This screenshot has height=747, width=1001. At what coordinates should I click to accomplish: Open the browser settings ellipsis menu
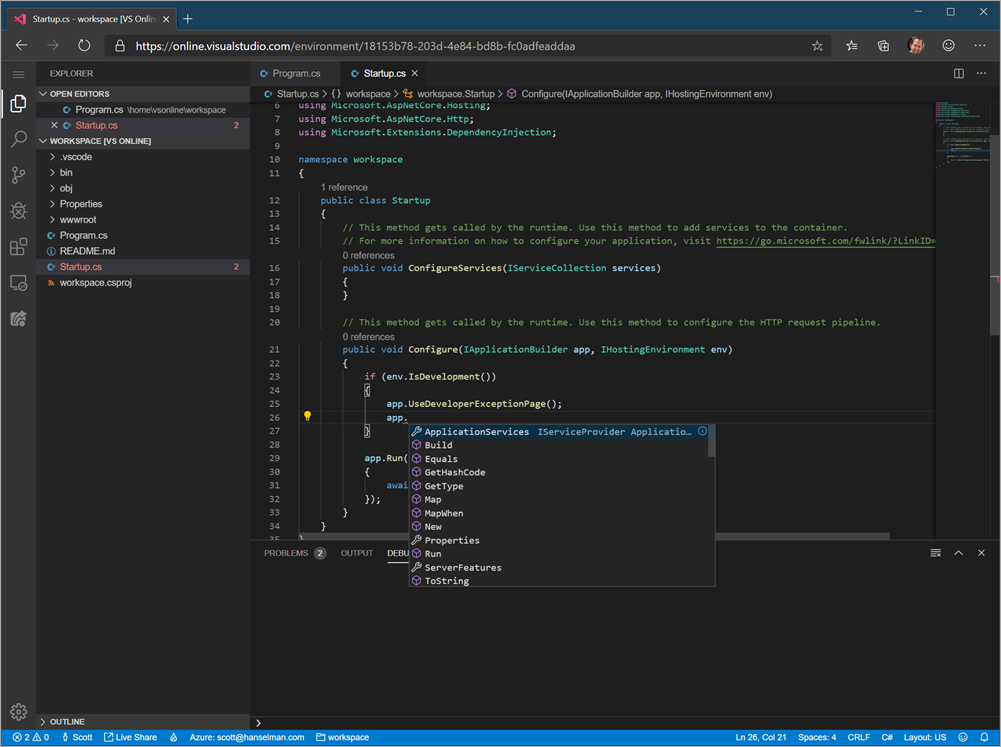(x=980, y=45)
